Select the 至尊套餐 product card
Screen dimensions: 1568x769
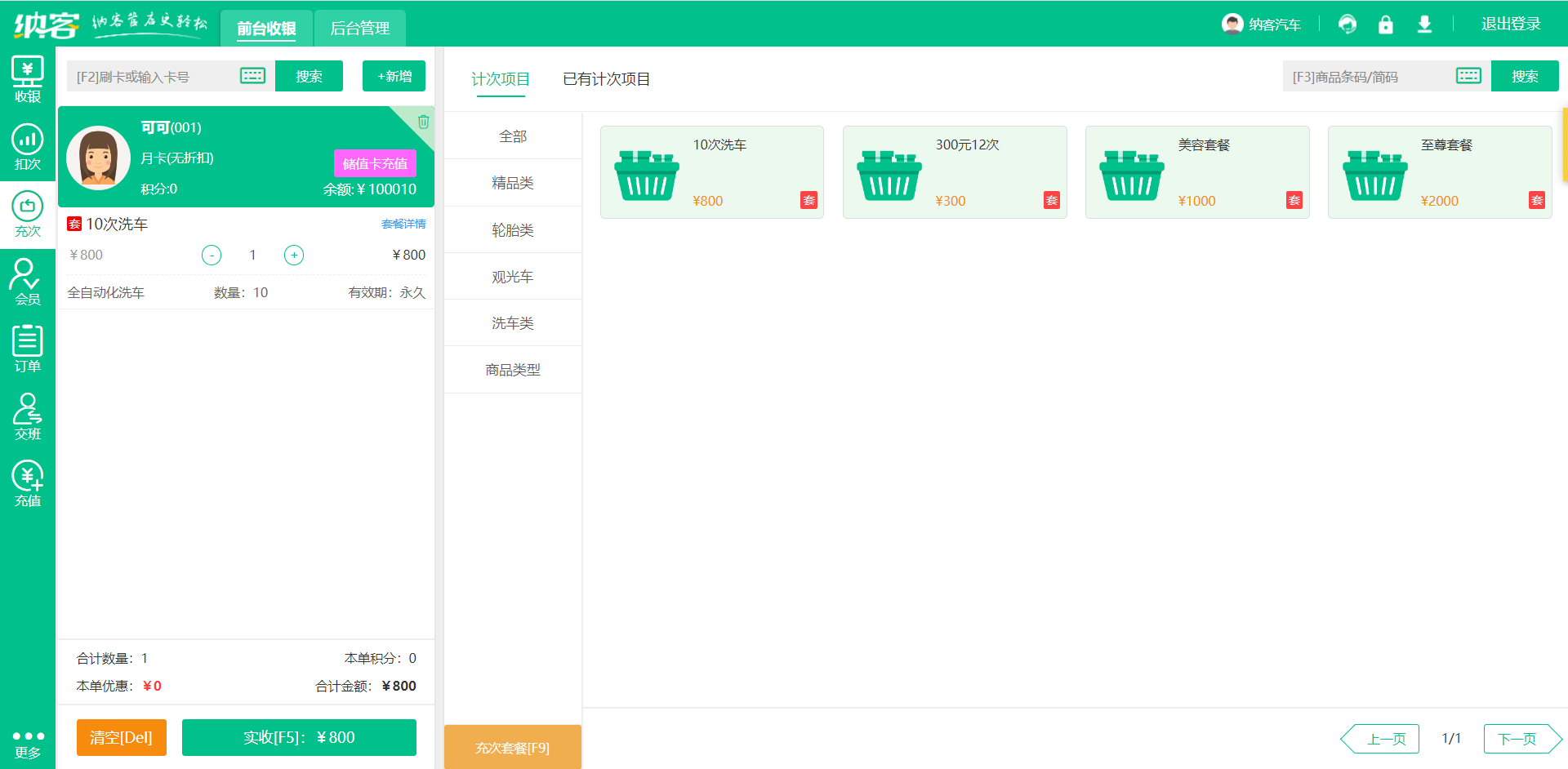pos(1440,172)
